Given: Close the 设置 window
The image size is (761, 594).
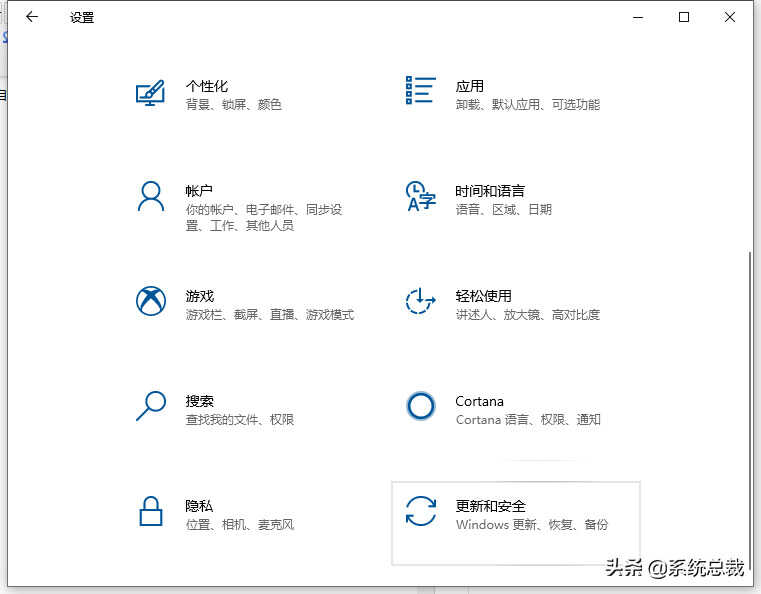Looking at the screenshot, I should coord(729,17).
